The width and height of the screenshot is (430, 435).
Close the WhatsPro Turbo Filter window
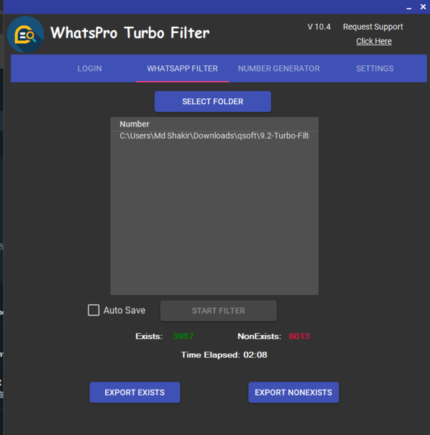click(x=423, y=7)
